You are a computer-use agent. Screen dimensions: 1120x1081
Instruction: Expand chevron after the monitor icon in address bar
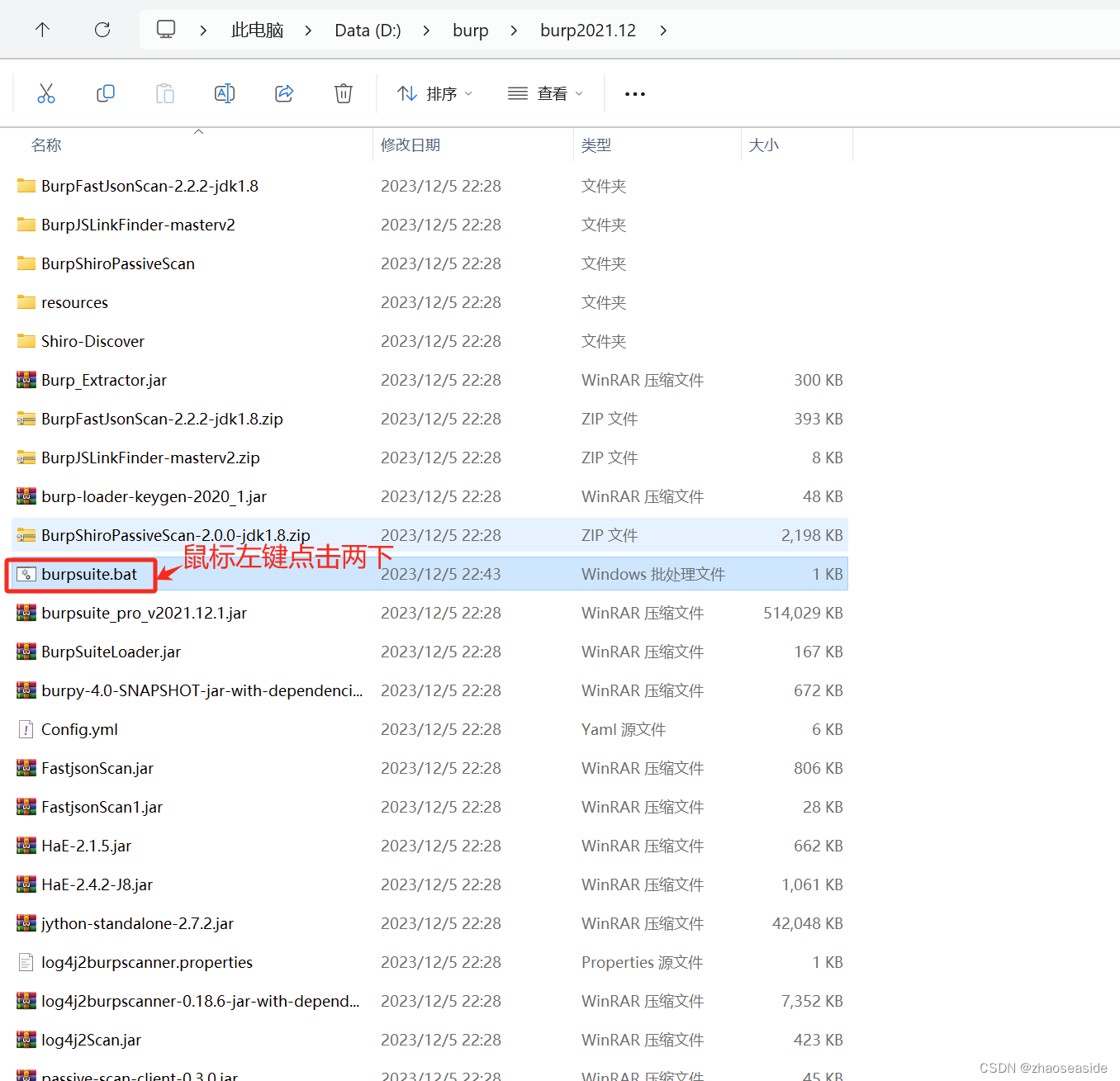[x=203, y=31]
